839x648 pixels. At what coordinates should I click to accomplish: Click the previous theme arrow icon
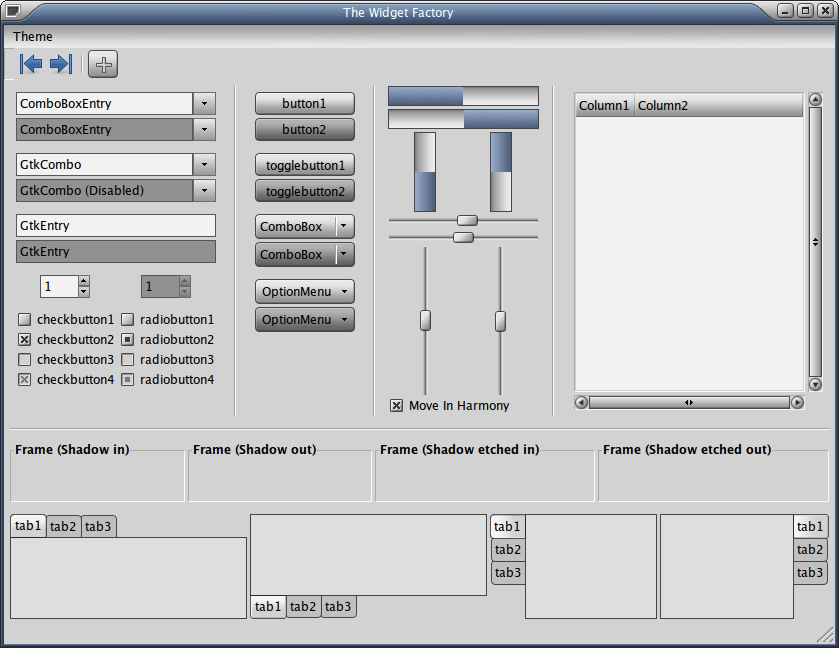coord(31,64)
